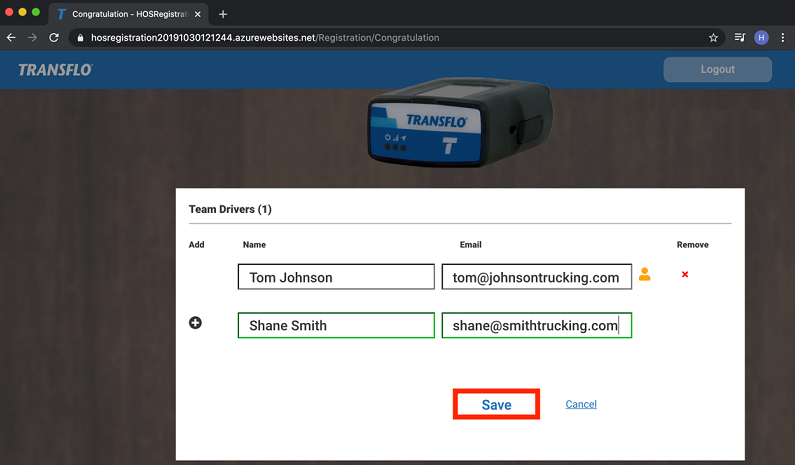The width and height of the screenshot is (795, 465).
Task: Click the TRANSFLO device image
Action: pyautogui.click(x=460, y=122)
